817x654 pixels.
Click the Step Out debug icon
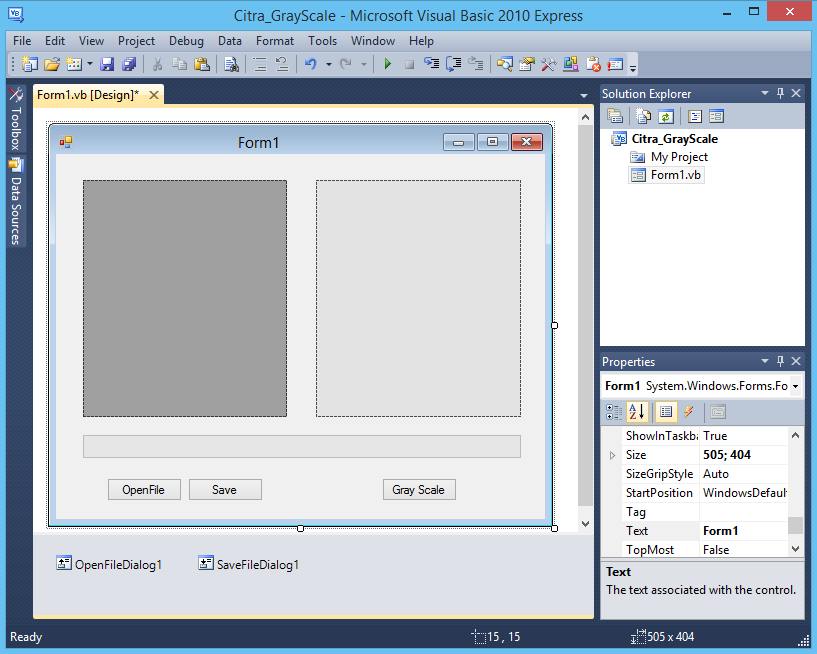click(476, 64)
